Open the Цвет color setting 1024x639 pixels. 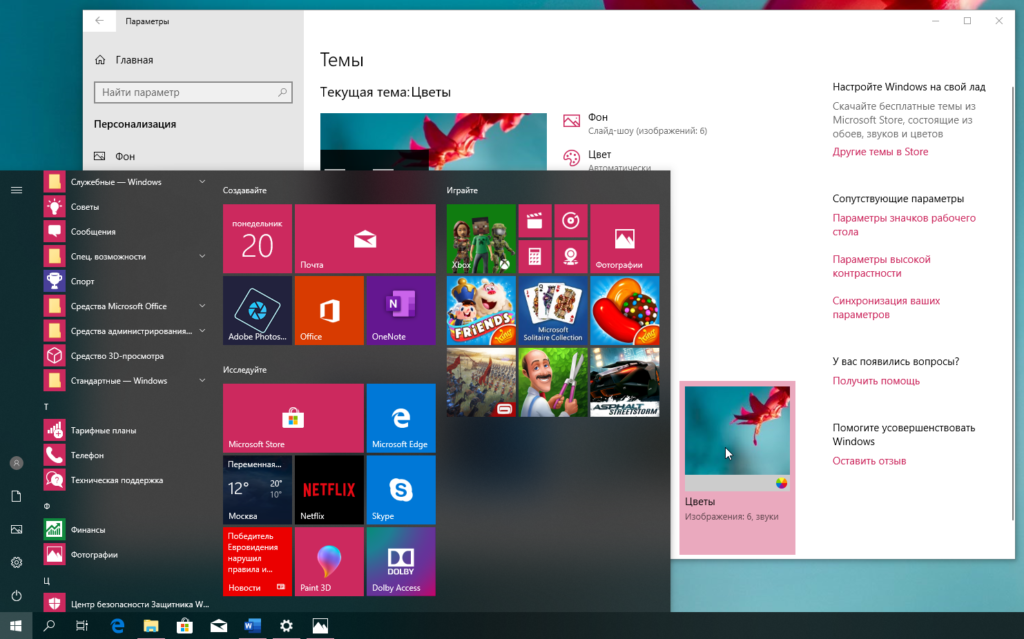pos(600,155)
